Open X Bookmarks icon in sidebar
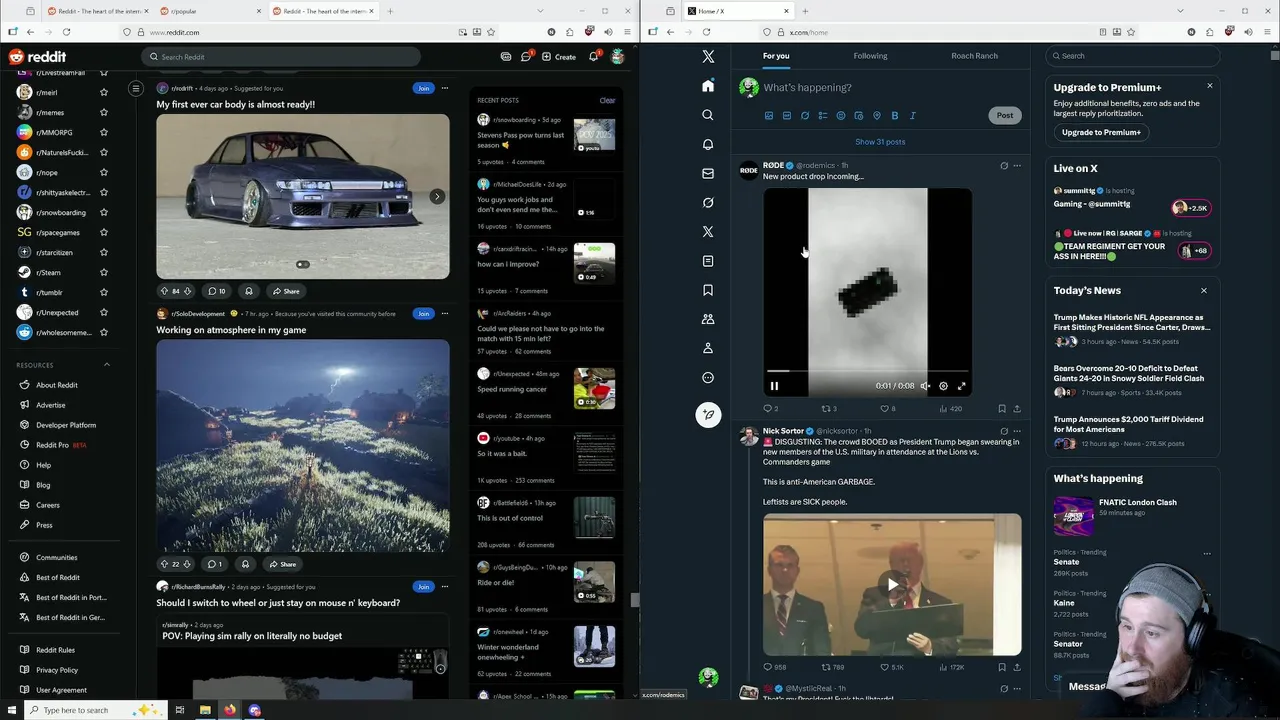This screenshot has width=1280, height=720. click(x=708, y=290)
